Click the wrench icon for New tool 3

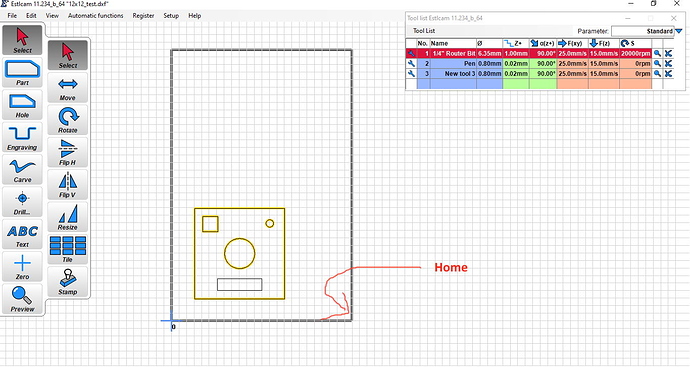(x=411, y=73)
